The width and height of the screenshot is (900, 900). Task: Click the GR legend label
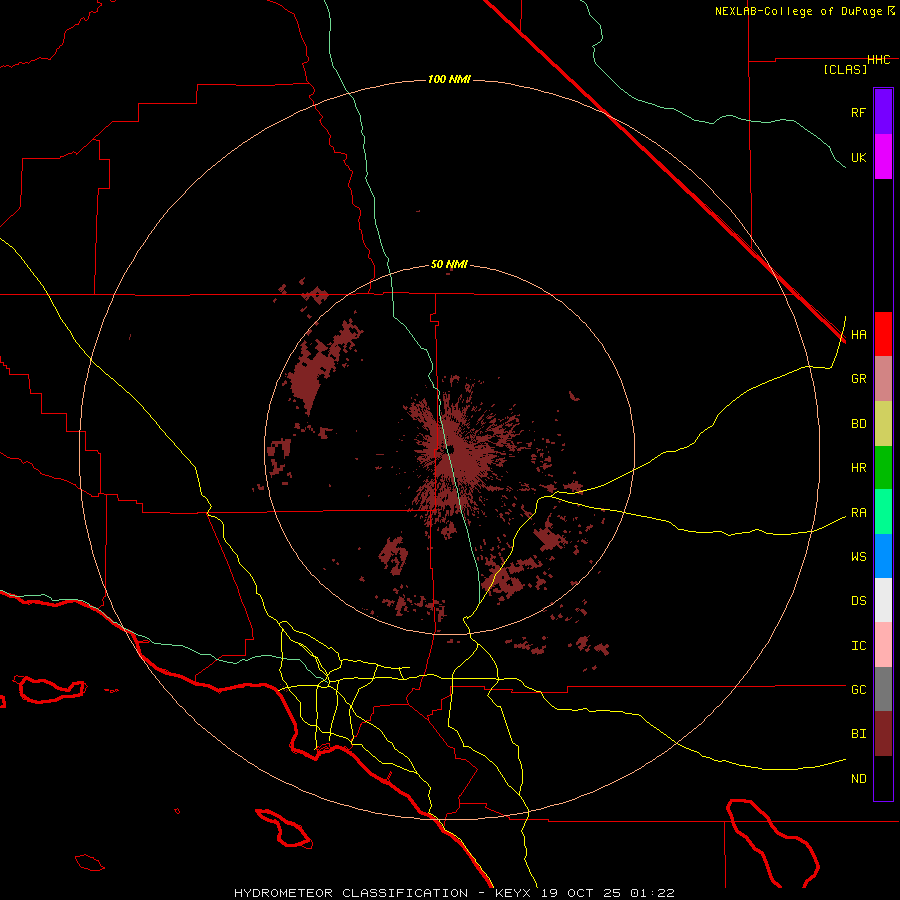click(858, 379)
